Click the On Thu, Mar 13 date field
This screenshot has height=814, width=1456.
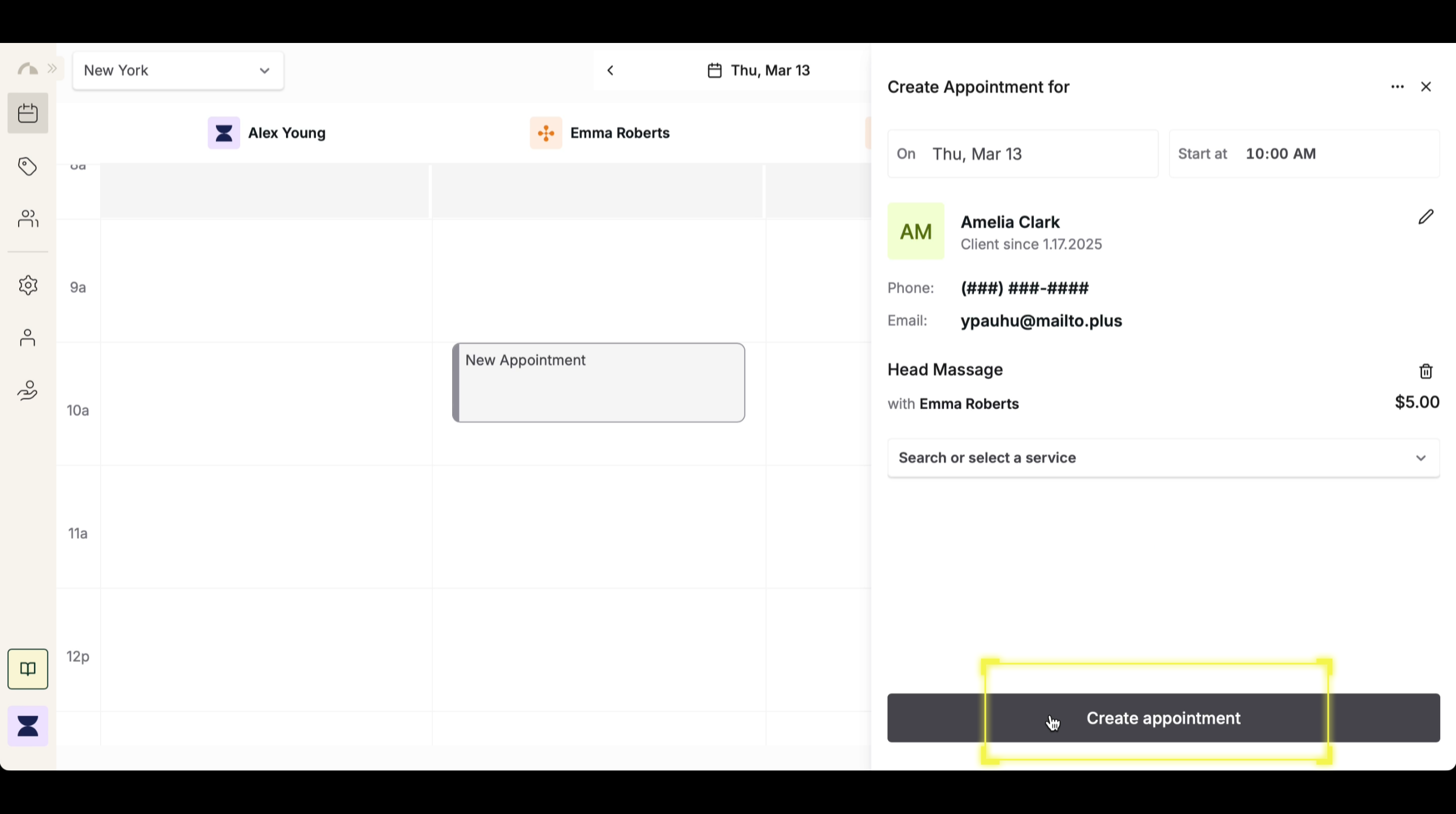click(1022, 154)
